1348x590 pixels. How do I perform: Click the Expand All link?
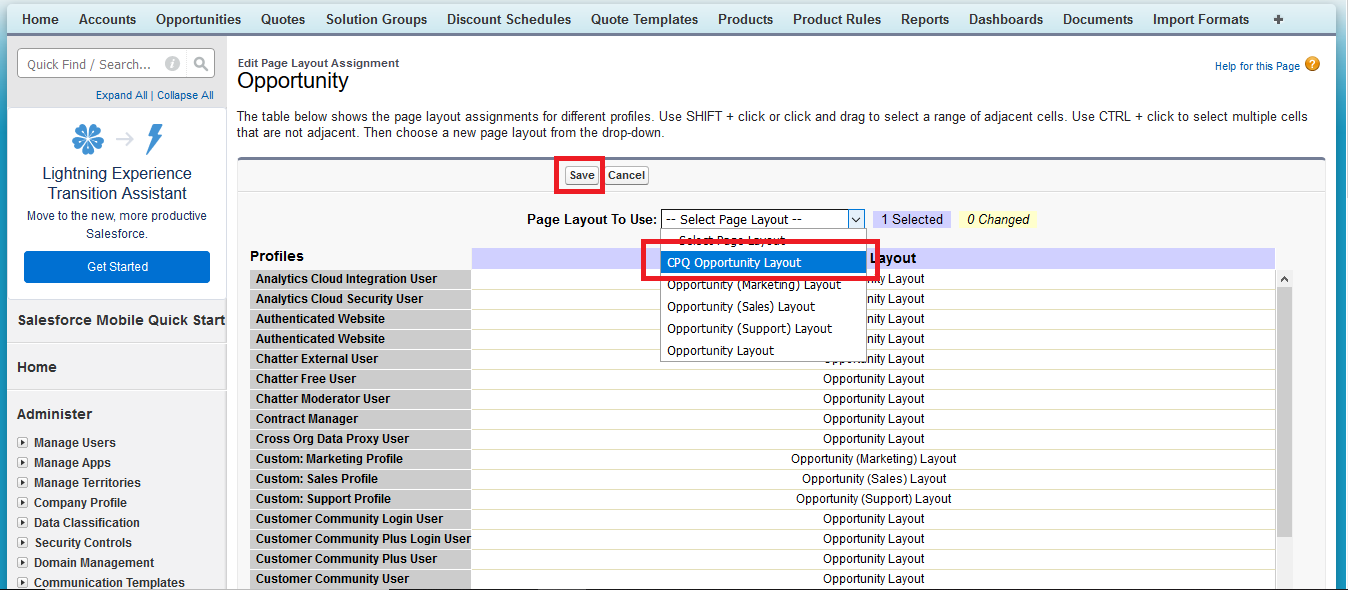coord(121,96)
